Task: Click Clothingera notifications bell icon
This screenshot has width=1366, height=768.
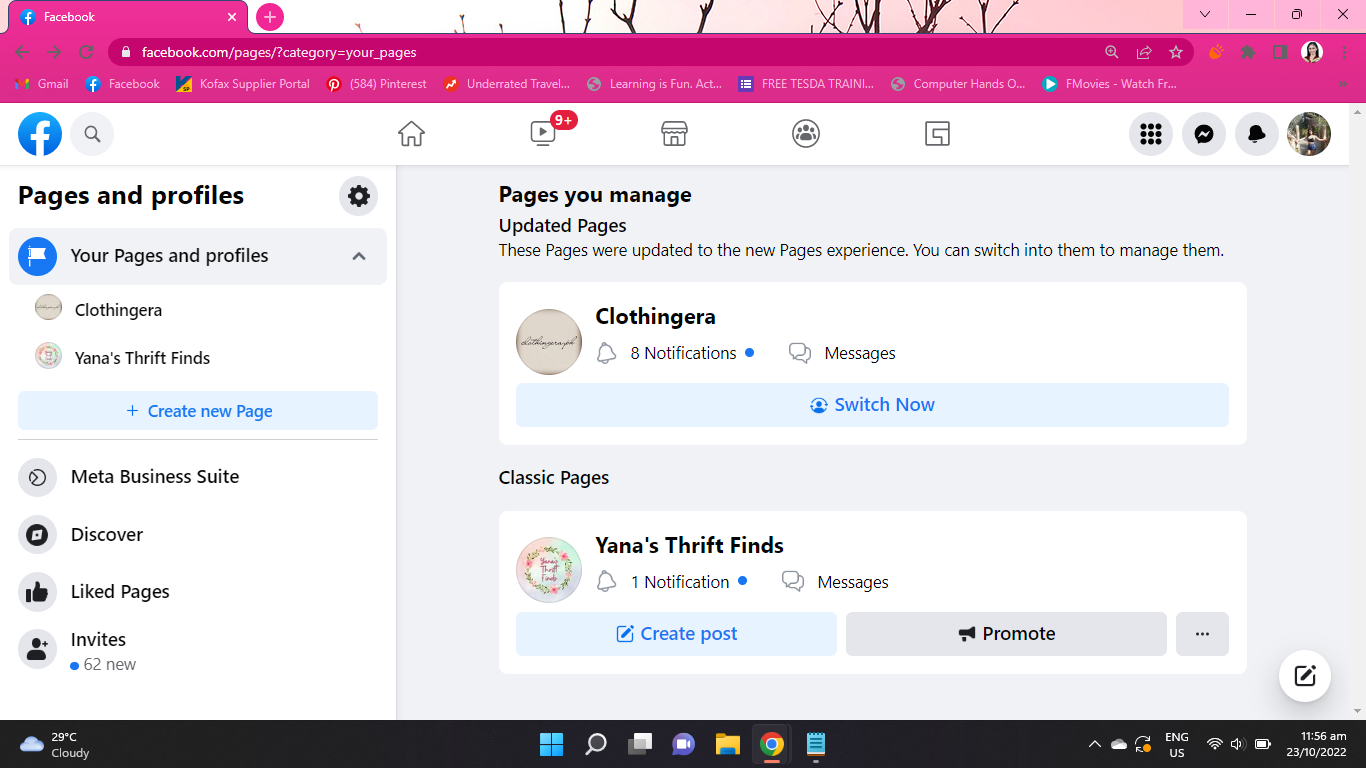Action: (606, 353)
